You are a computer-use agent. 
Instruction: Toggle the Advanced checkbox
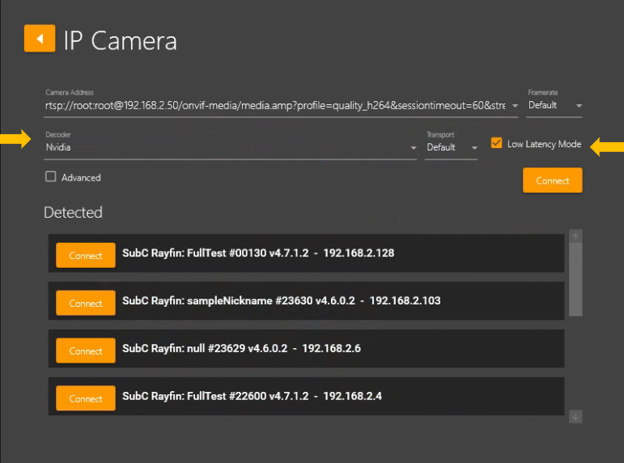[51, 177]
